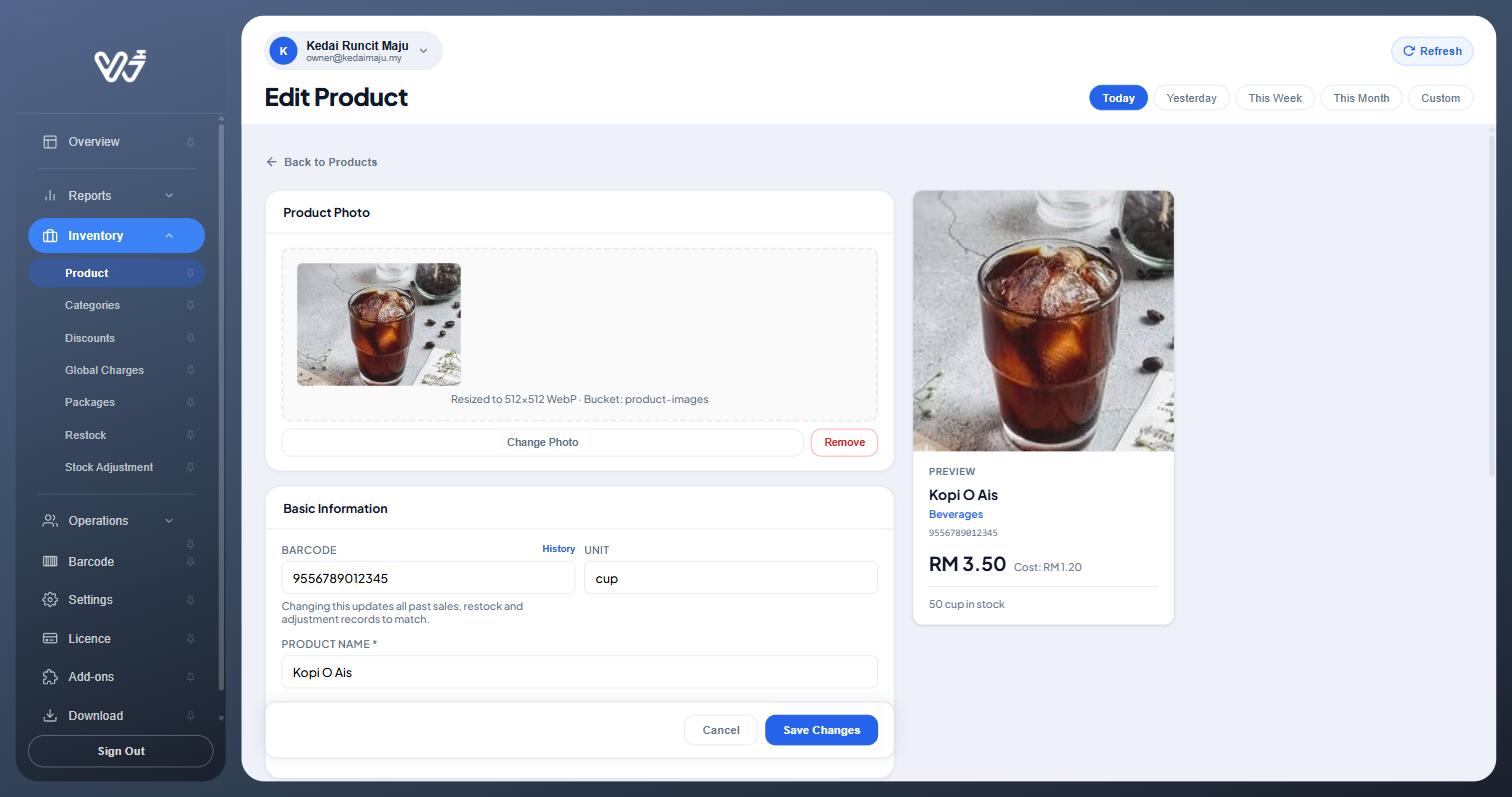
Task: Pin the Discounts submenu item
Action: 190,339
